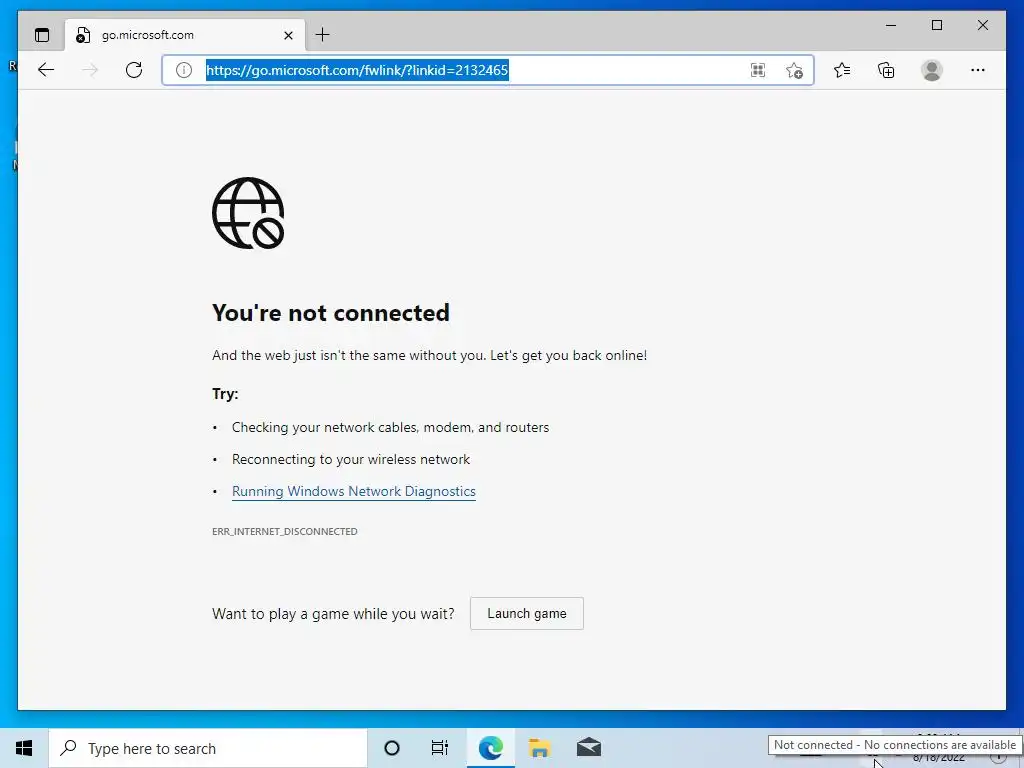Close the Edge browser window
Image resolution: width=1024 pixels, height=768 pixels.
[x=982, y=25]
